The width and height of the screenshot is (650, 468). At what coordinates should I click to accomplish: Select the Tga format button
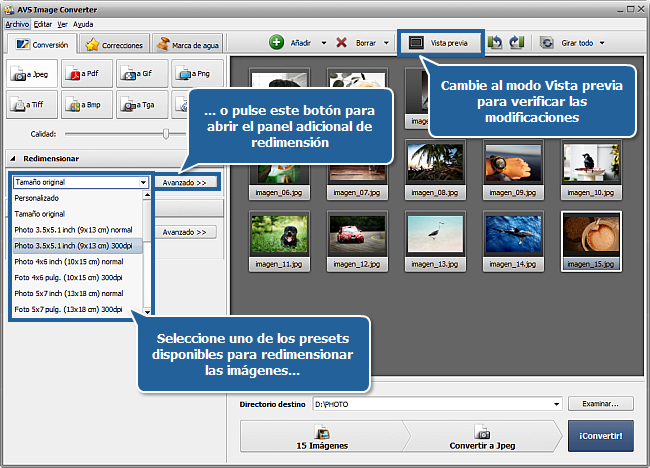pos(141,103)
